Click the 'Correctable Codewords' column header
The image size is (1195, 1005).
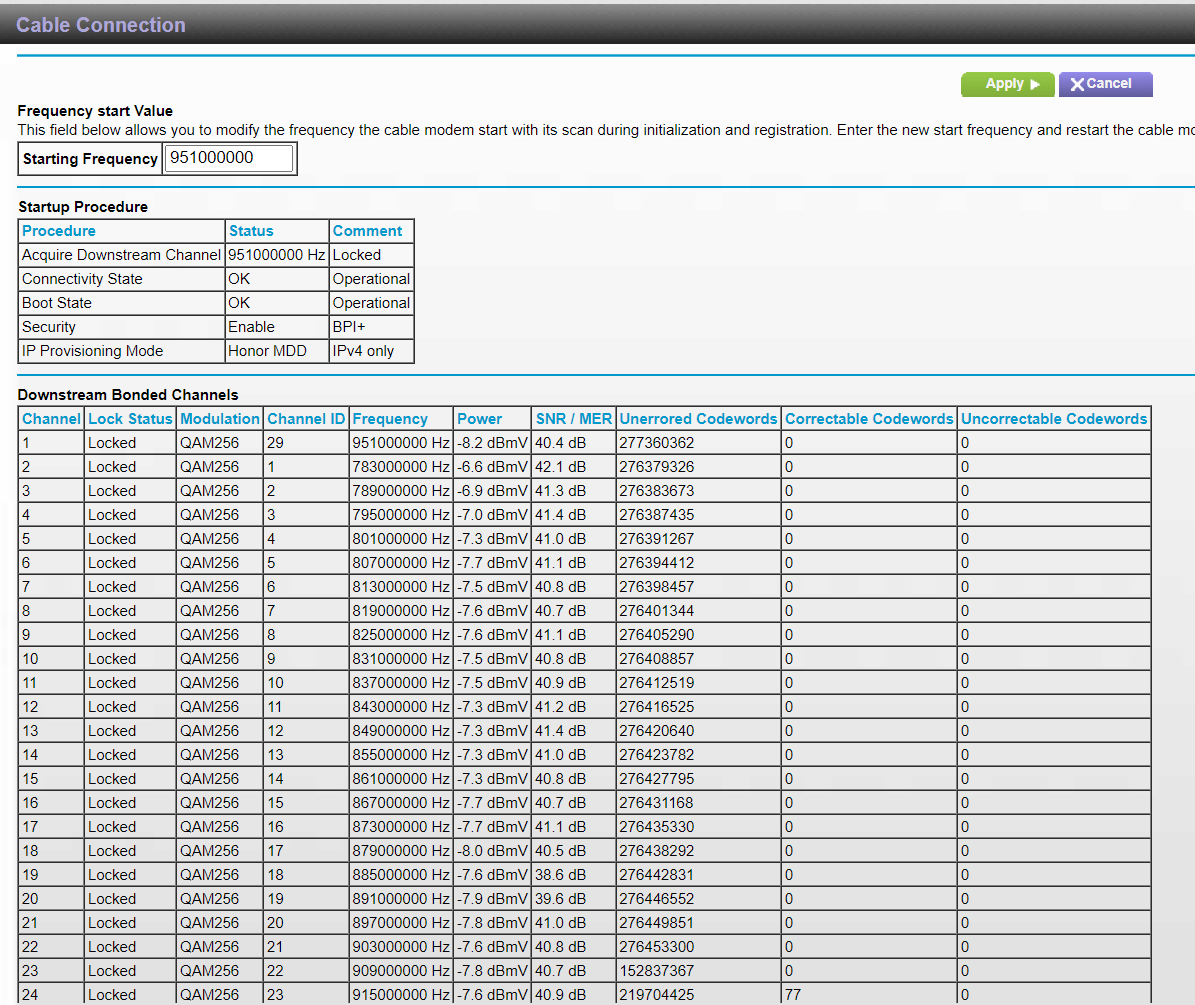(x=870, y=419)
